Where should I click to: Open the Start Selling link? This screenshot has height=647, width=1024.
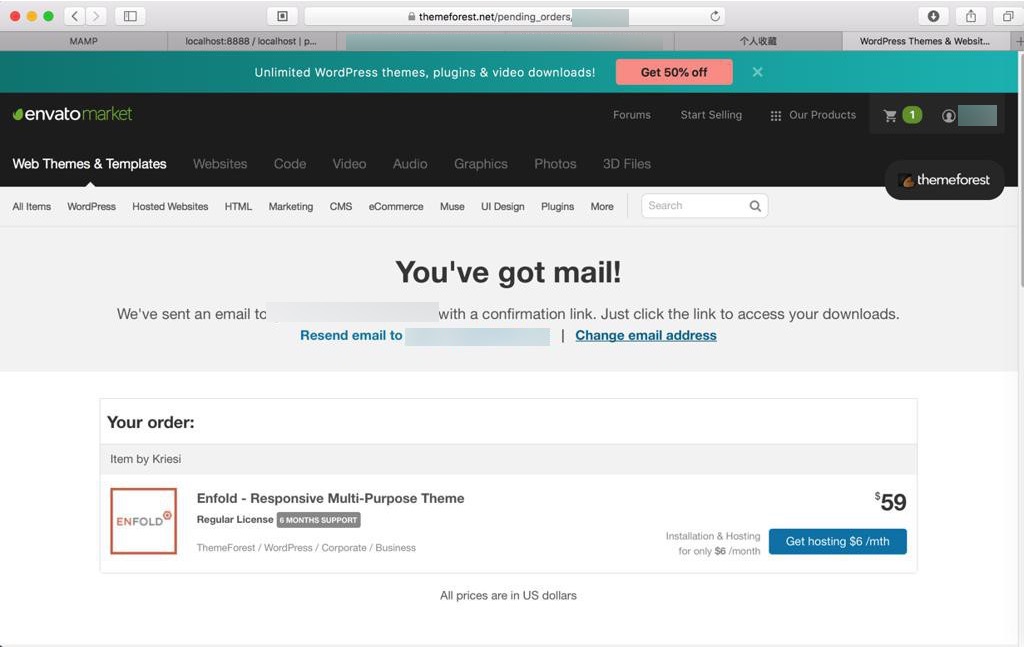[711, 115]
